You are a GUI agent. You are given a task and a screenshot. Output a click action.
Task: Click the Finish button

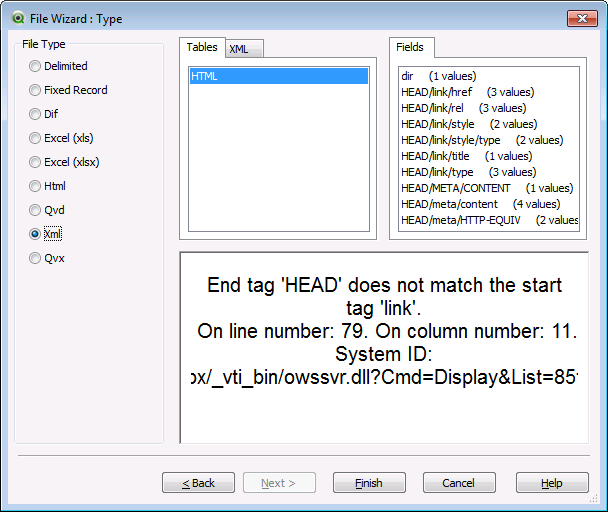coord(369,483)
